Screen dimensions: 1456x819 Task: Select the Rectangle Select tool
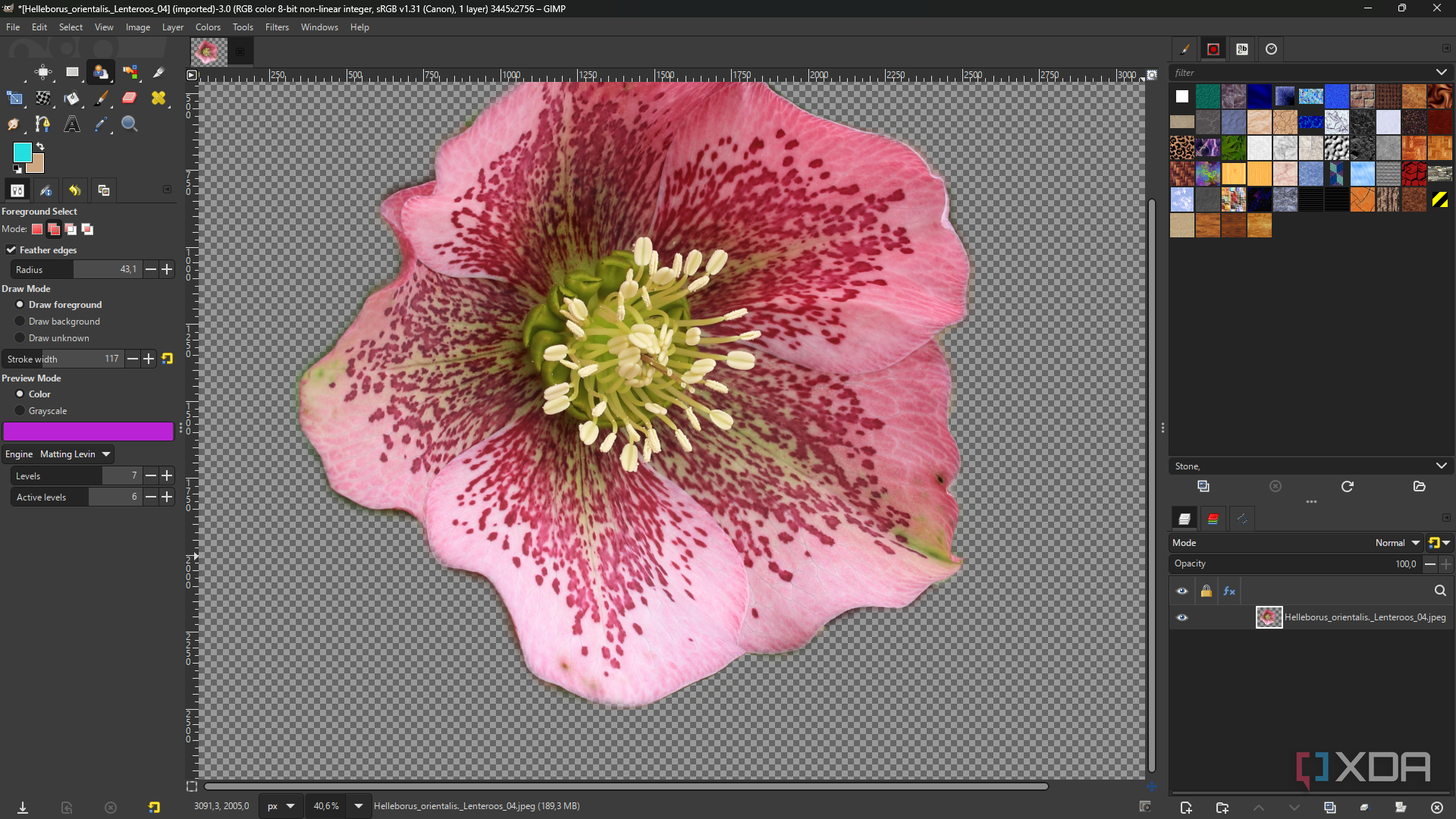[72, 73]
